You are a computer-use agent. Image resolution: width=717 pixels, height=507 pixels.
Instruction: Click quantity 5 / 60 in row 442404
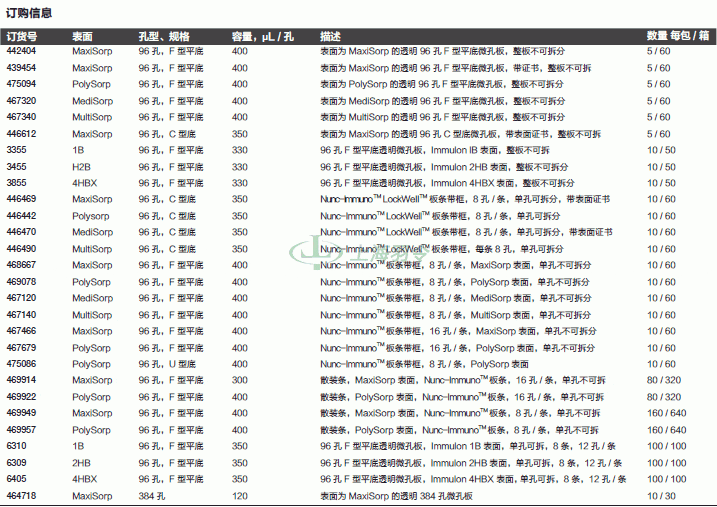pos(658,51)
